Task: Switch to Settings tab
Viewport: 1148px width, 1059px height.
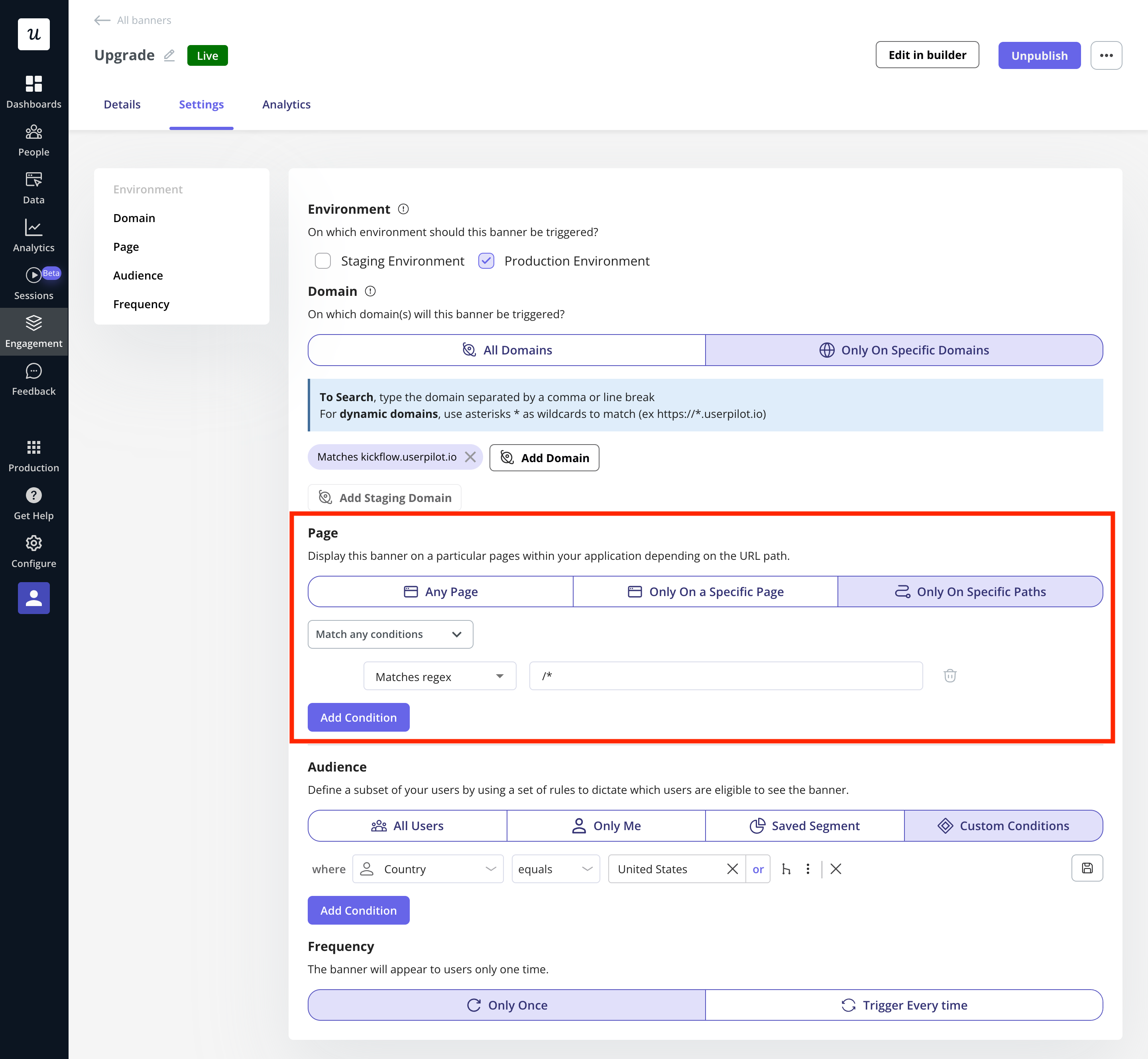Action: point(201,104)
